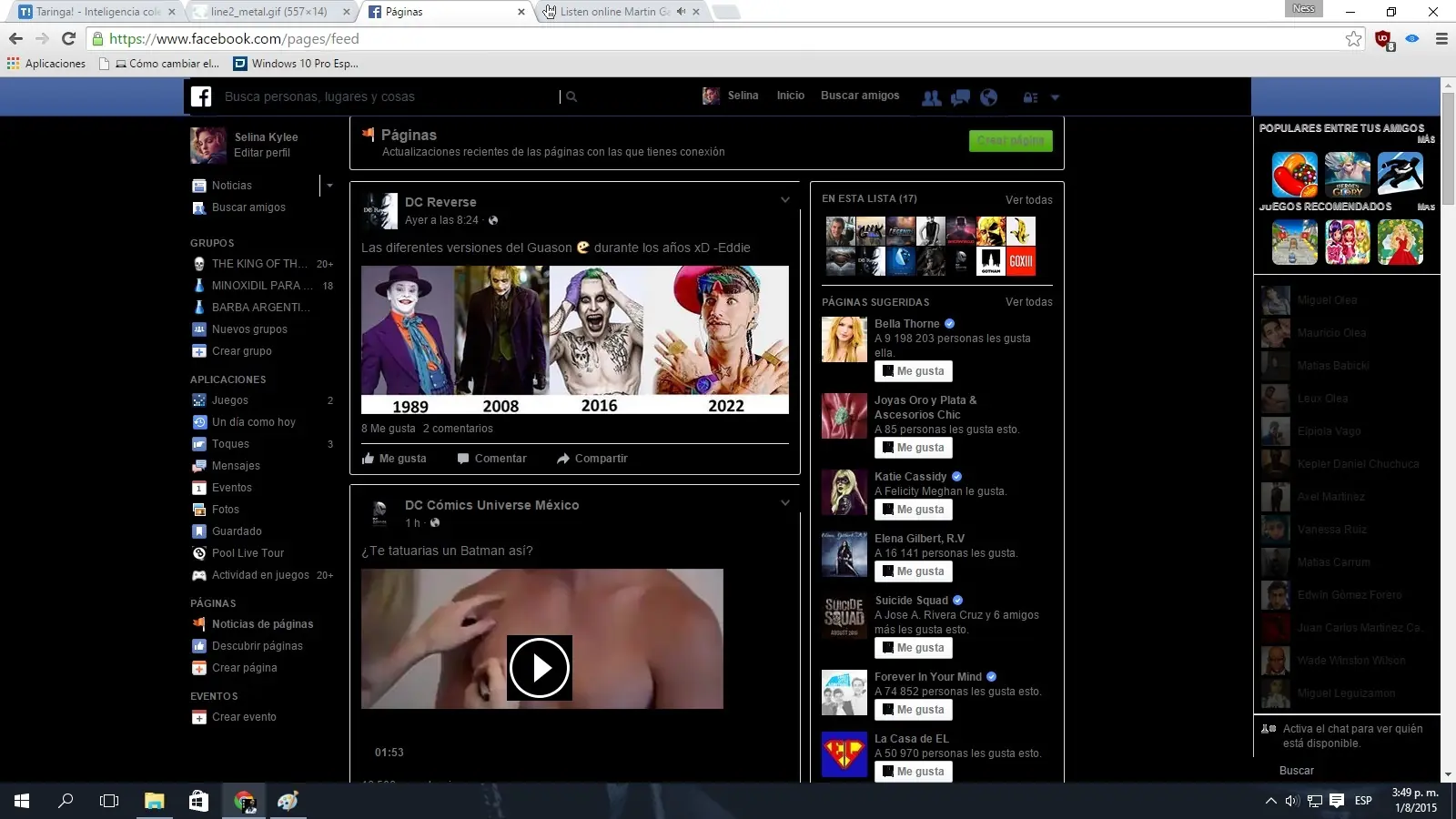The image size is (1456, 819).
Task: Like the Elena Gilbert, R.V page
Action: [914, 571]
